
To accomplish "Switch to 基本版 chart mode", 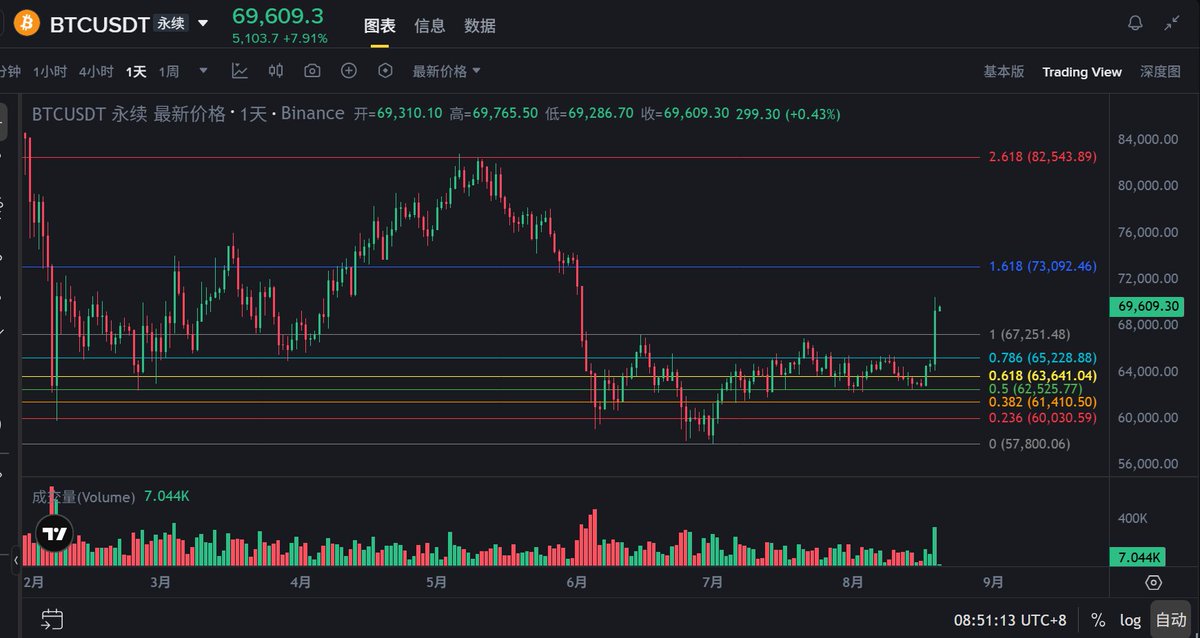I will point(1004,72).
